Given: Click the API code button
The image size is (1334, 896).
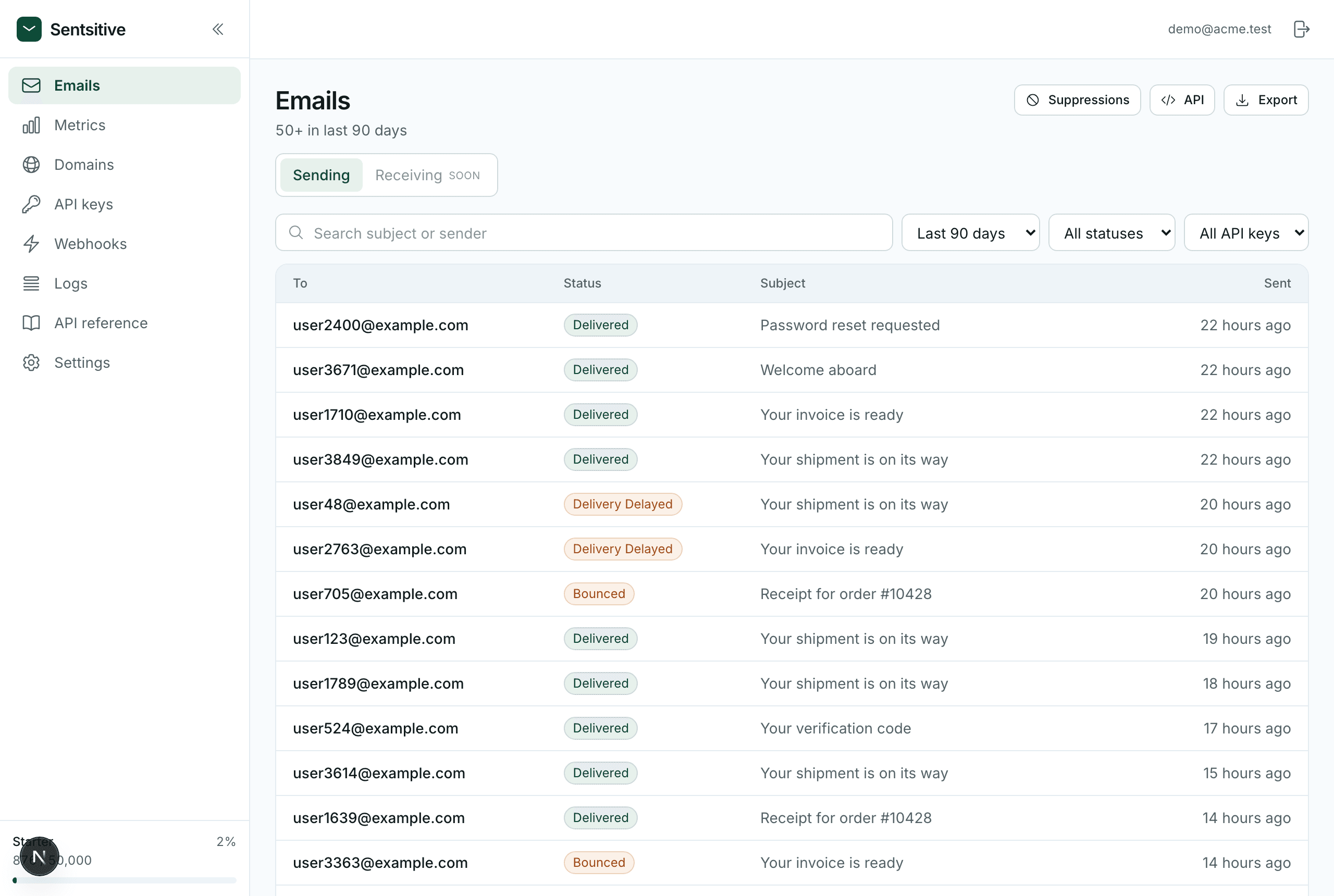Looking at the screenshot, I should (x=1181, y=100).
